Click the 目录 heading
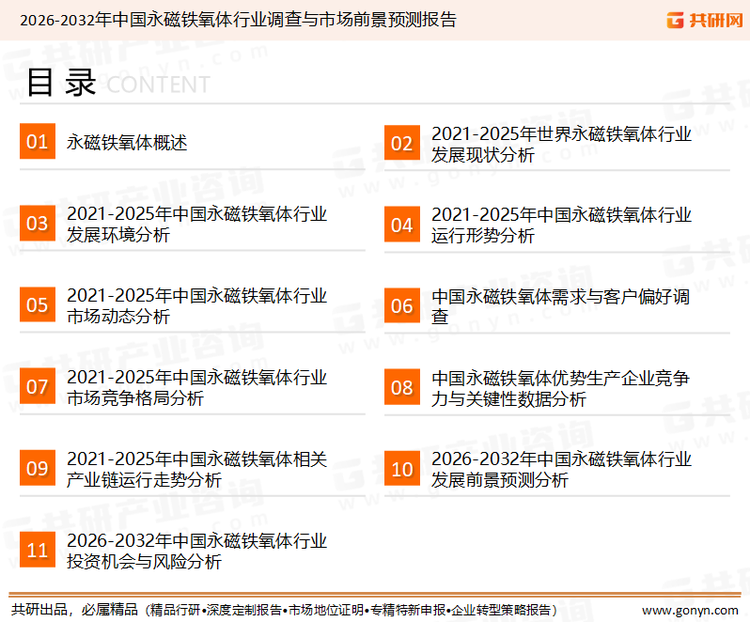 pyautogui.click(x=61, y=82)
